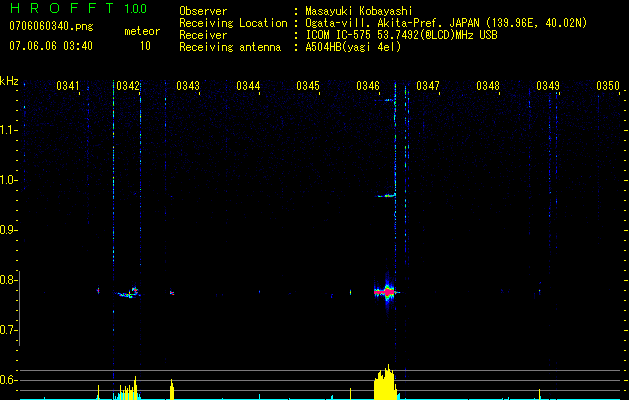Click the 0347 time marker
This screenshot has height=400, width=629.
coord(428,86)
